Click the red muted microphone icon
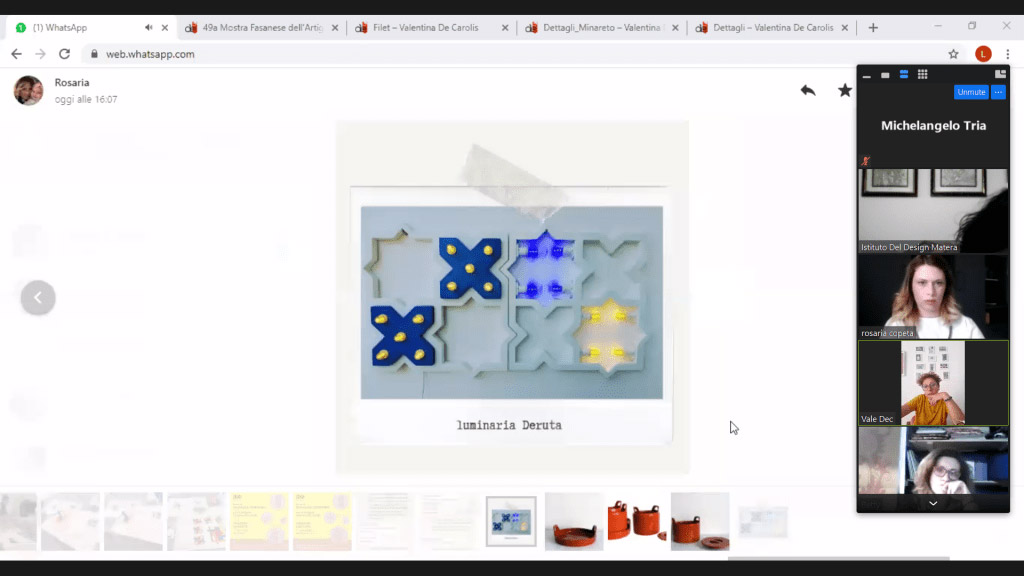 pyautogui.click(x=866, y=161)
